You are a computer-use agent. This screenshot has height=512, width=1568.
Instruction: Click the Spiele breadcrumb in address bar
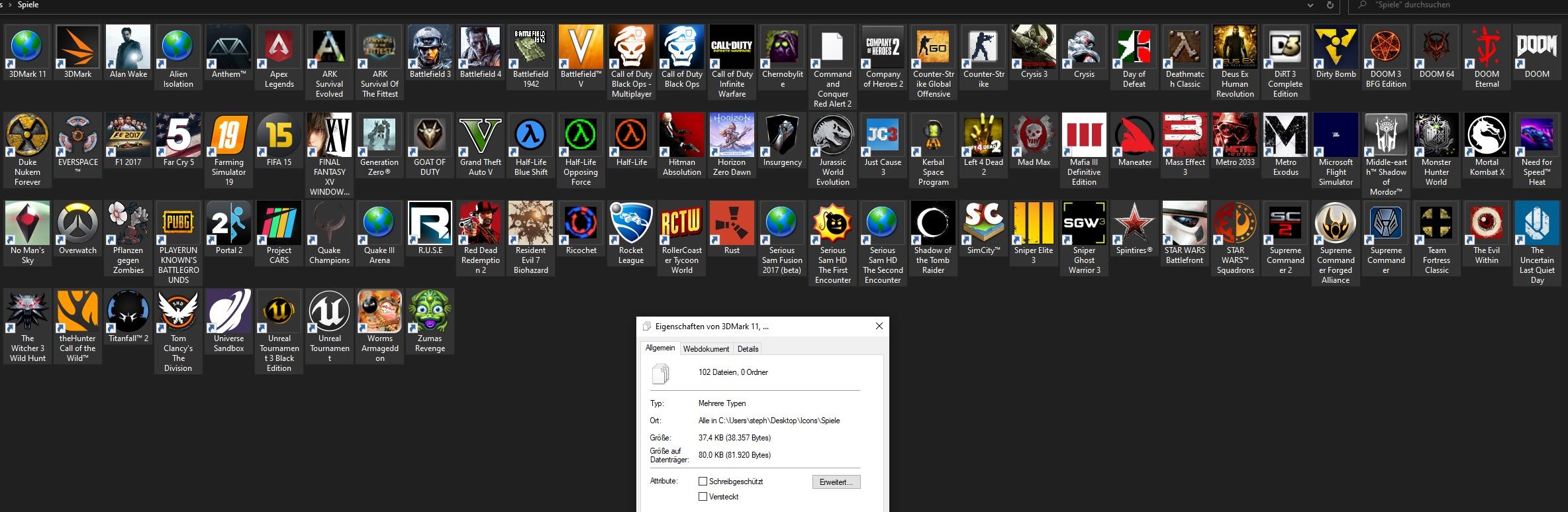click(x=28, y=5)
